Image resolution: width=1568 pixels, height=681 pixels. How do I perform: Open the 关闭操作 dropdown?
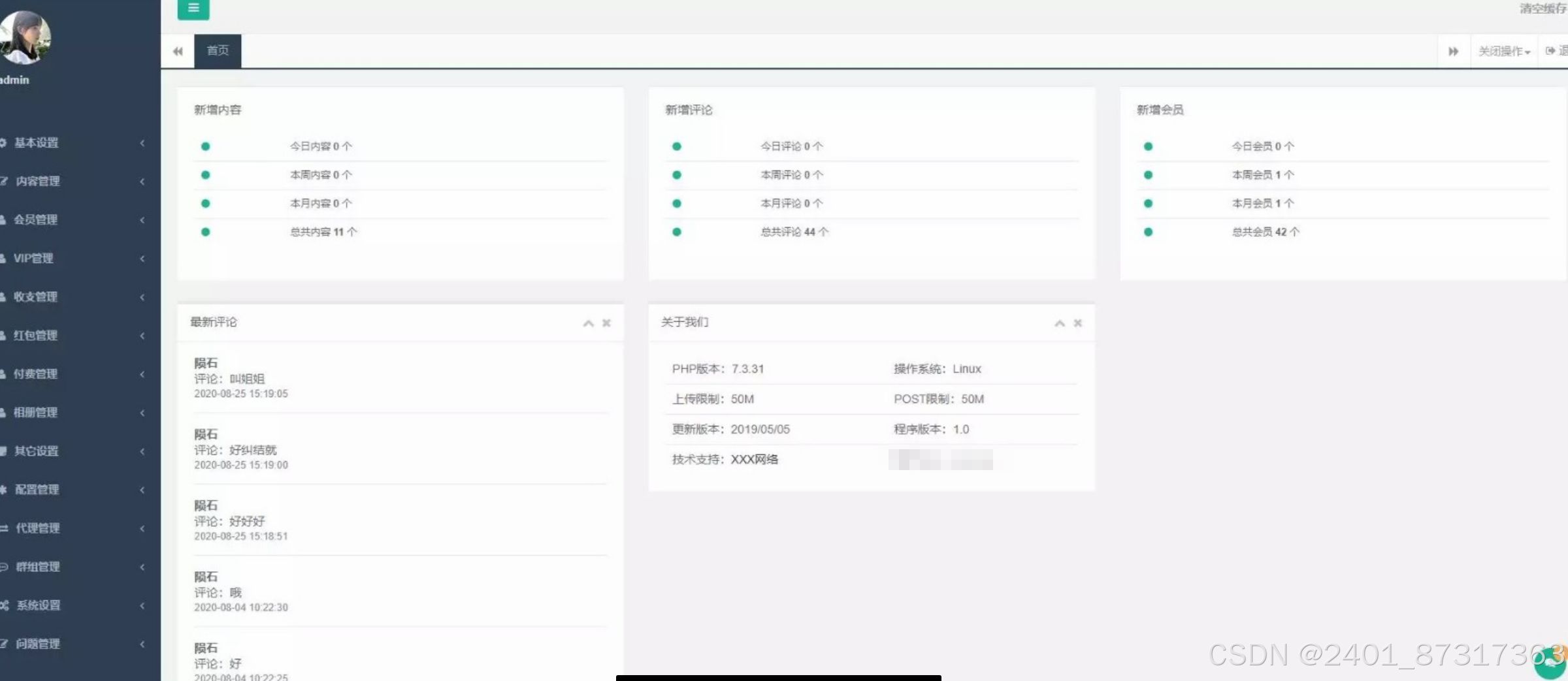(x=1503, y=50)
